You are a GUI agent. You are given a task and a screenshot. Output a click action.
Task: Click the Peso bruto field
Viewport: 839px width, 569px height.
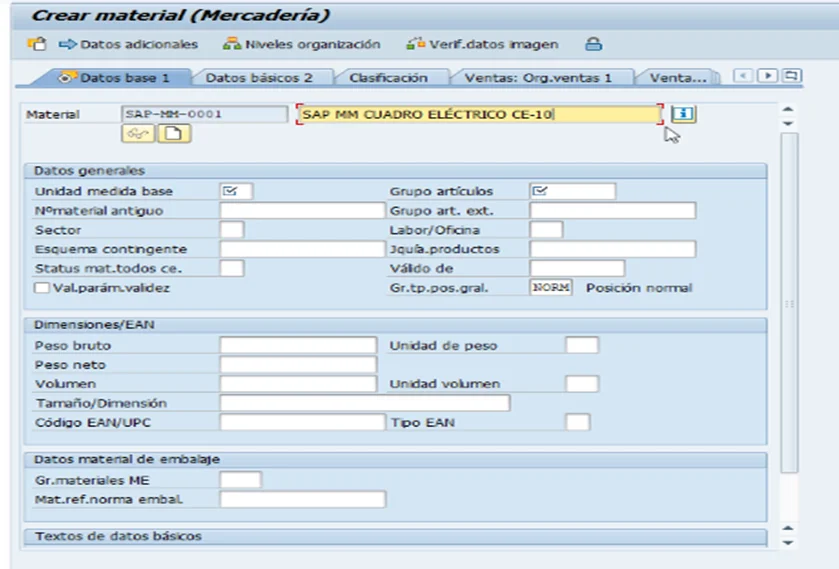tap(298, 345)
